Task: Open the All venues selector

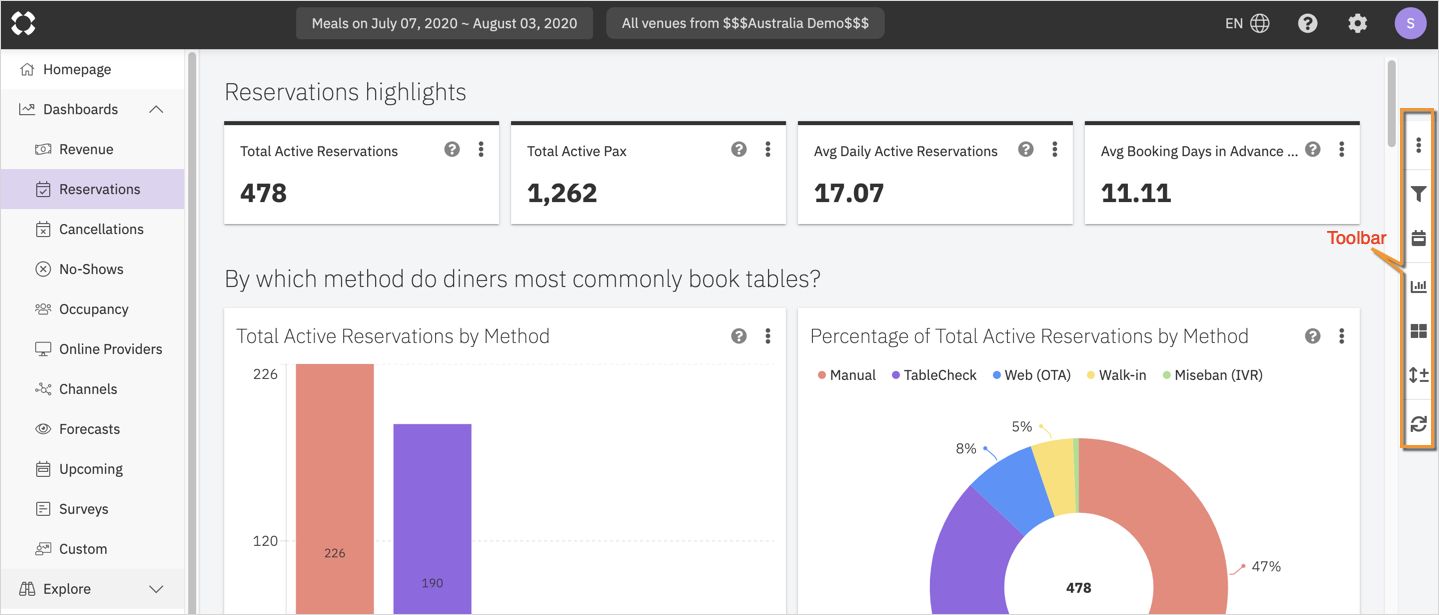Action: click(x=745, y=23)
